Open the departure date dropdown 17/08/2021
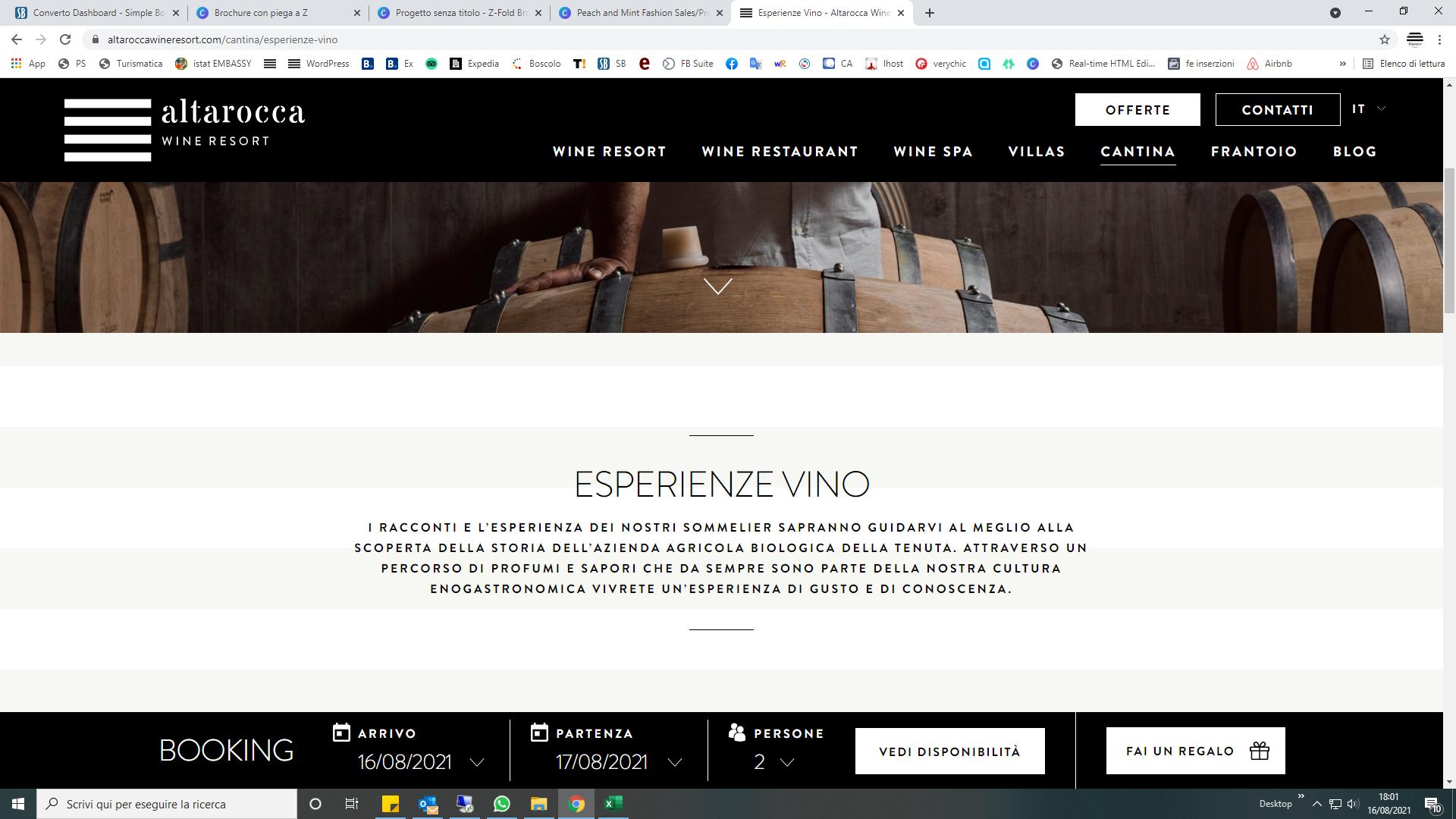 tap(619, 762)
